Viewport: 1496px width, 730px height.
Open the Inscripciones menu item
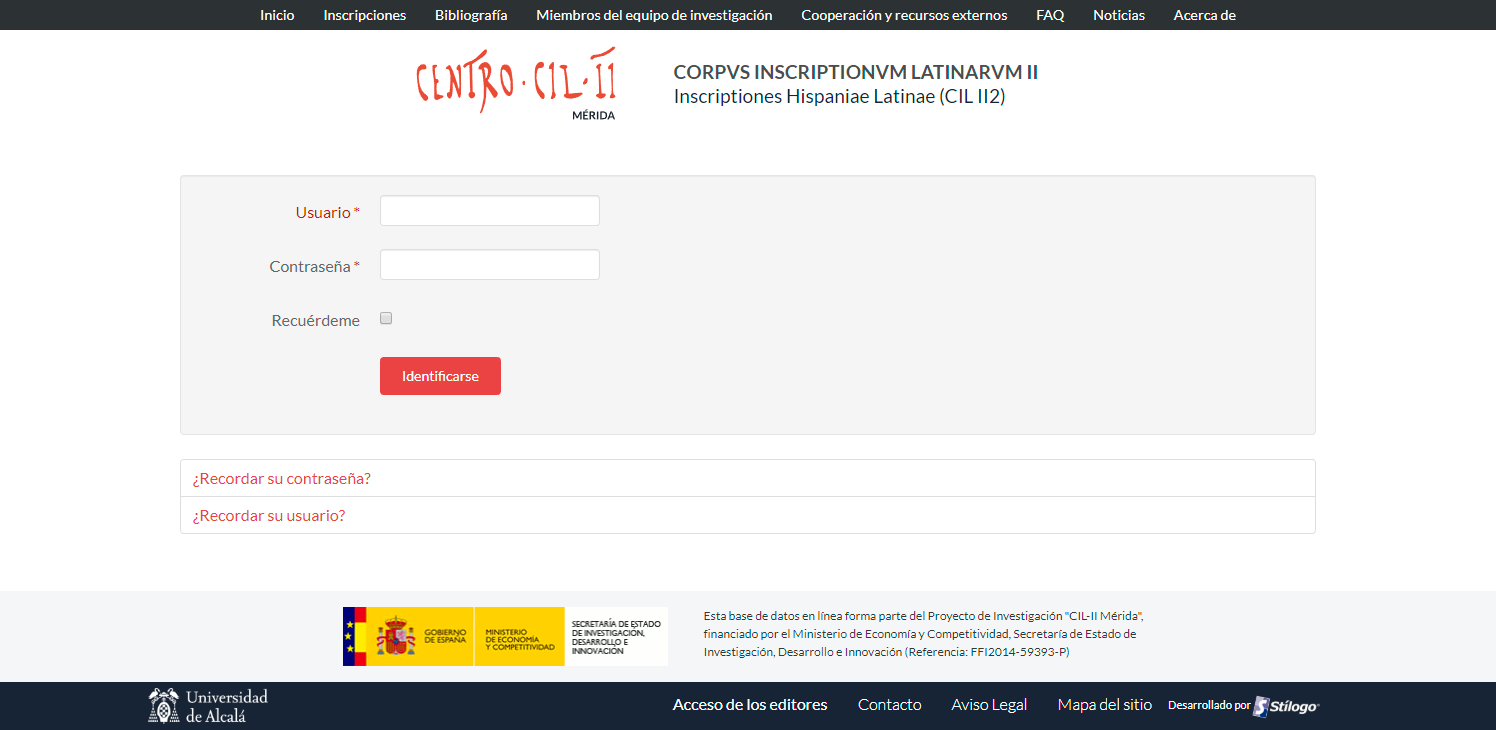pyautogui.click(x=364, y=15)
